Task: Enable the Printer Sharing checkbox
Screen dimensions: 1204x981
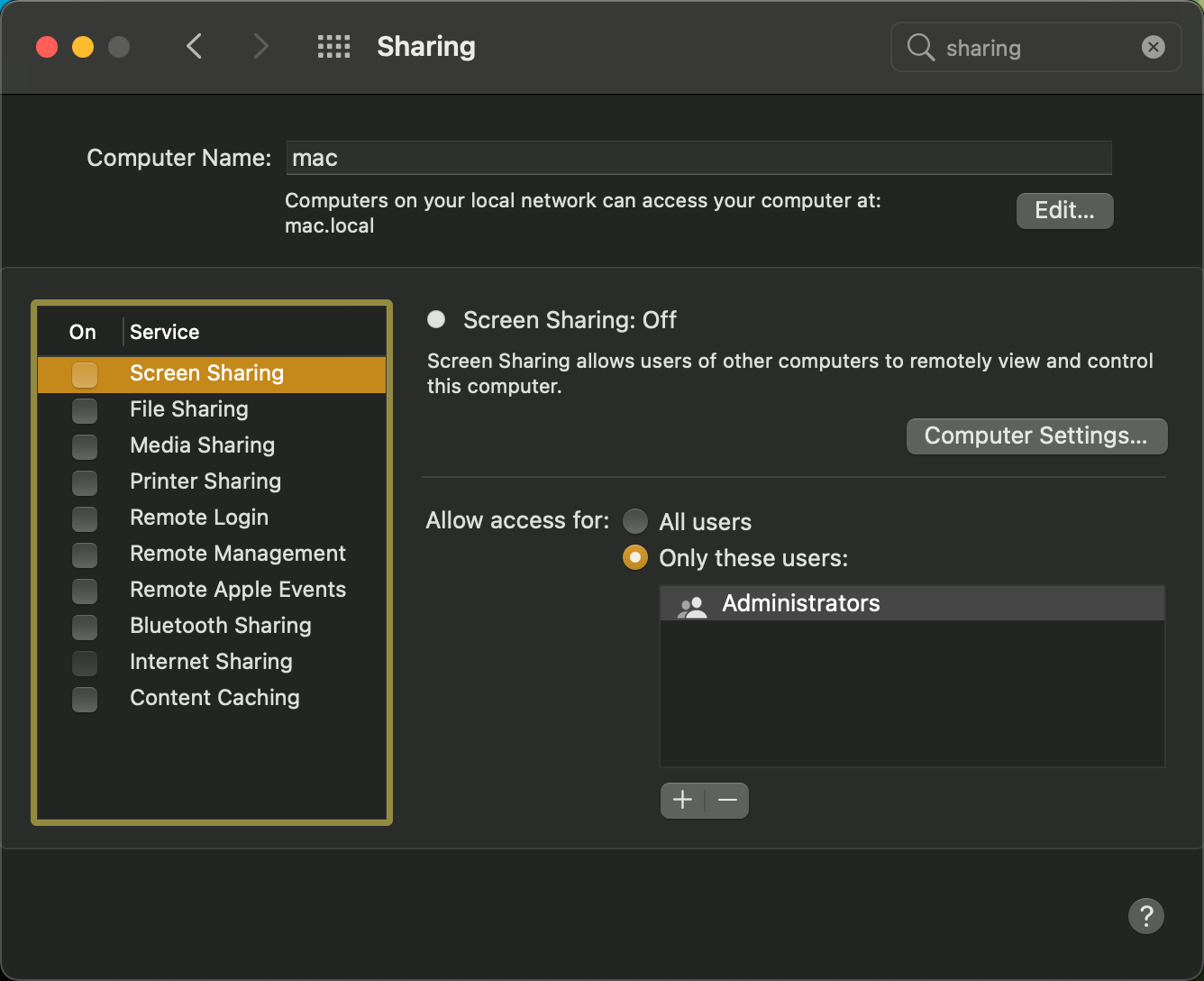Action: point(85,482)
